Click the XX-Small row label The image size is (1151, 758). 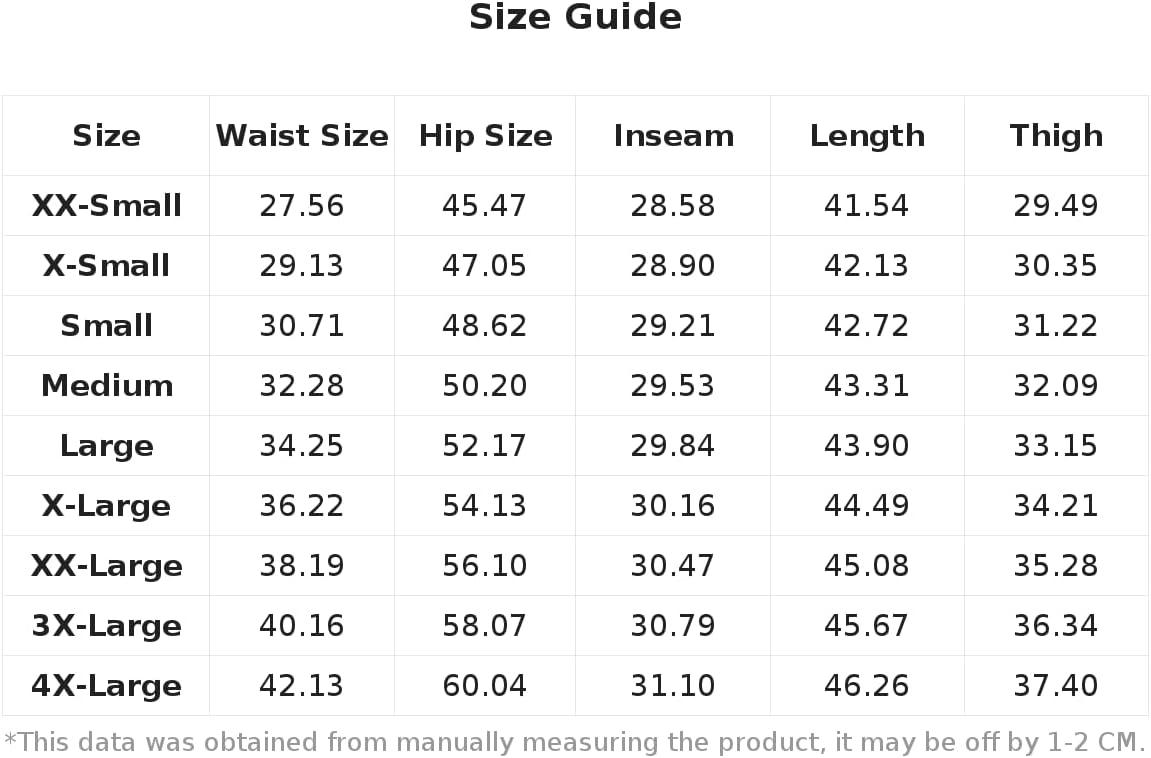(x=106, y=205)
